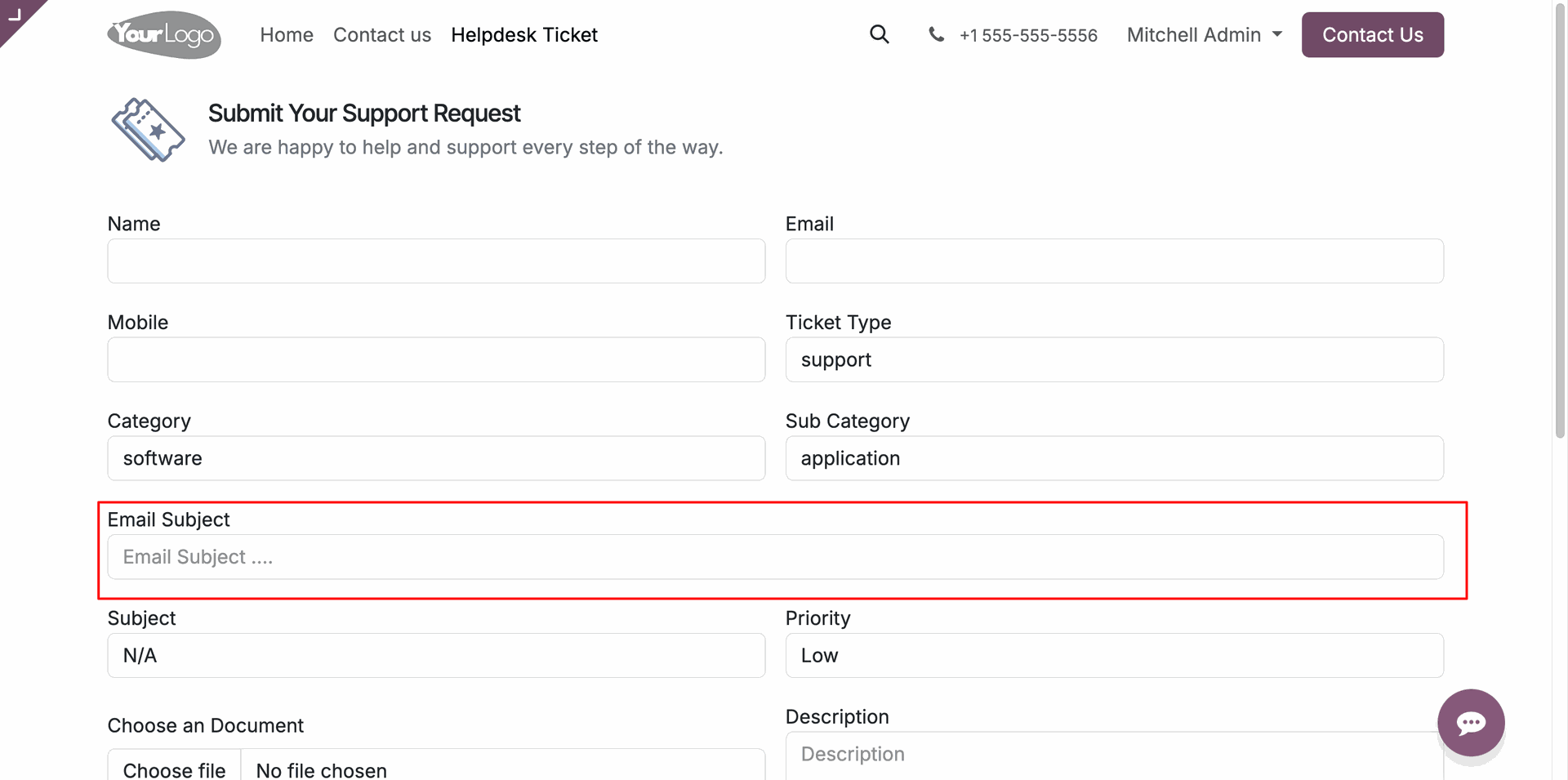Go to the Home menu item
Screen dimensions: 1568x780
(287, 35)
